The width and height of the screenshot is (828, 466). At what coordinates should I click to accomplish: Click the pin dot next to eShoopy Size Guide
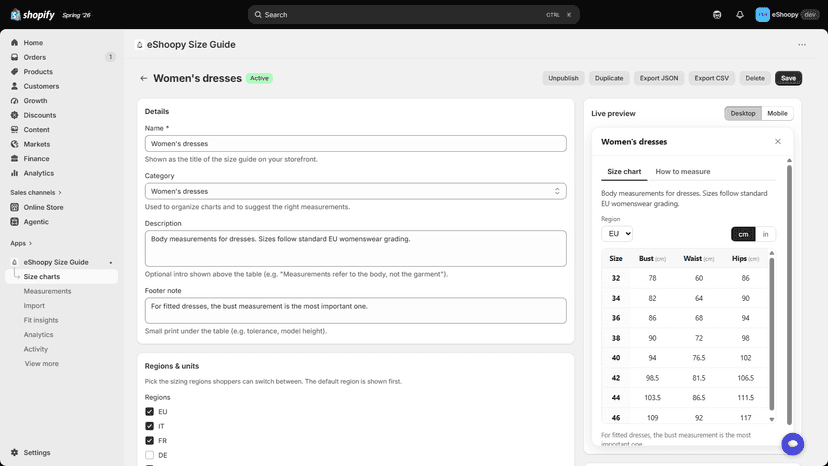point(110,263)
